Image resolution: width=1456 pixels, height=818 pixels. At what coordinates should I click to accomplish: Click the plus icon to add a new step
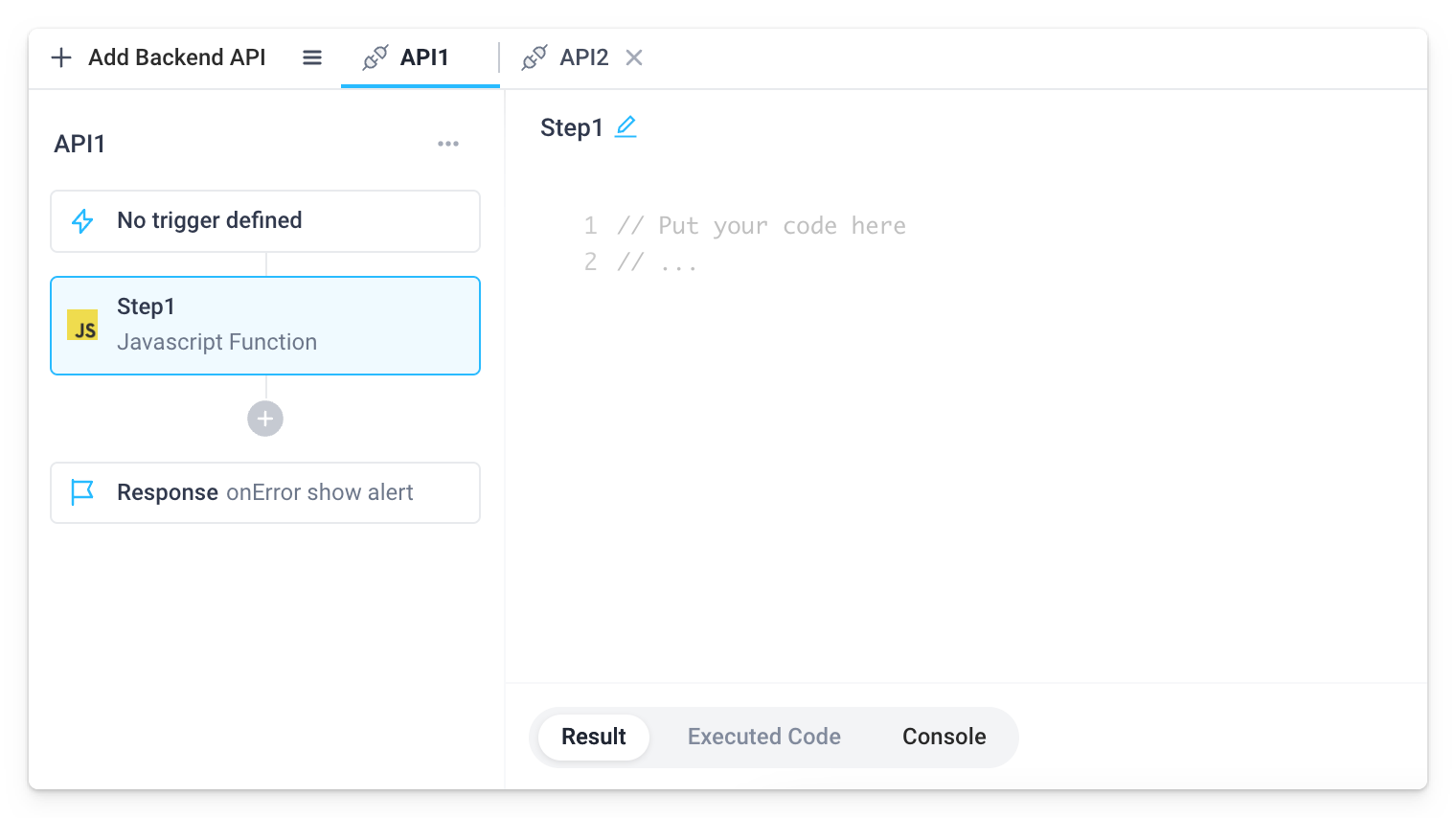(x=264, y=419)
